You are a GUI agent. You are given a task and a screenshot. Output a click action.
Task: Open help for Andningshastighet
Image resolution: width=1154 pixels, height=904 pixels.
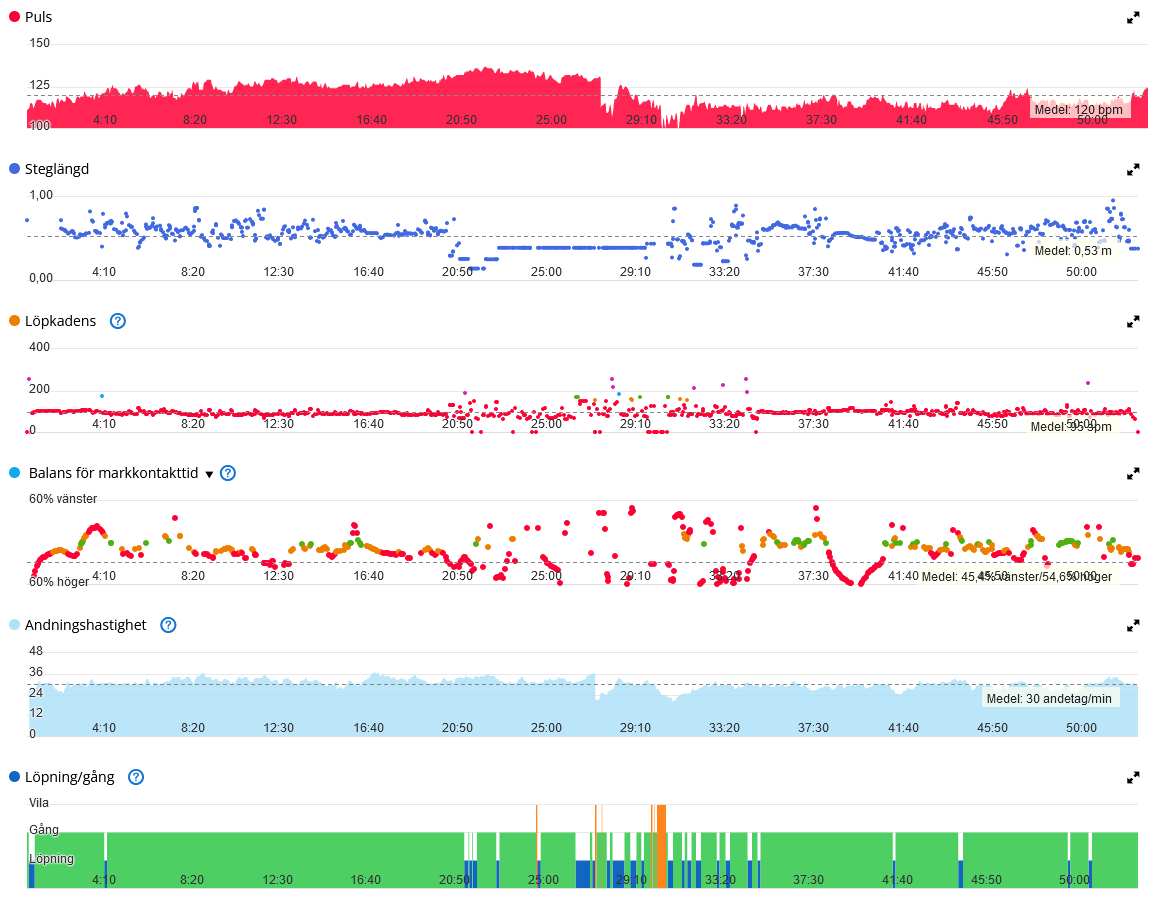click(x=169, y=625)
